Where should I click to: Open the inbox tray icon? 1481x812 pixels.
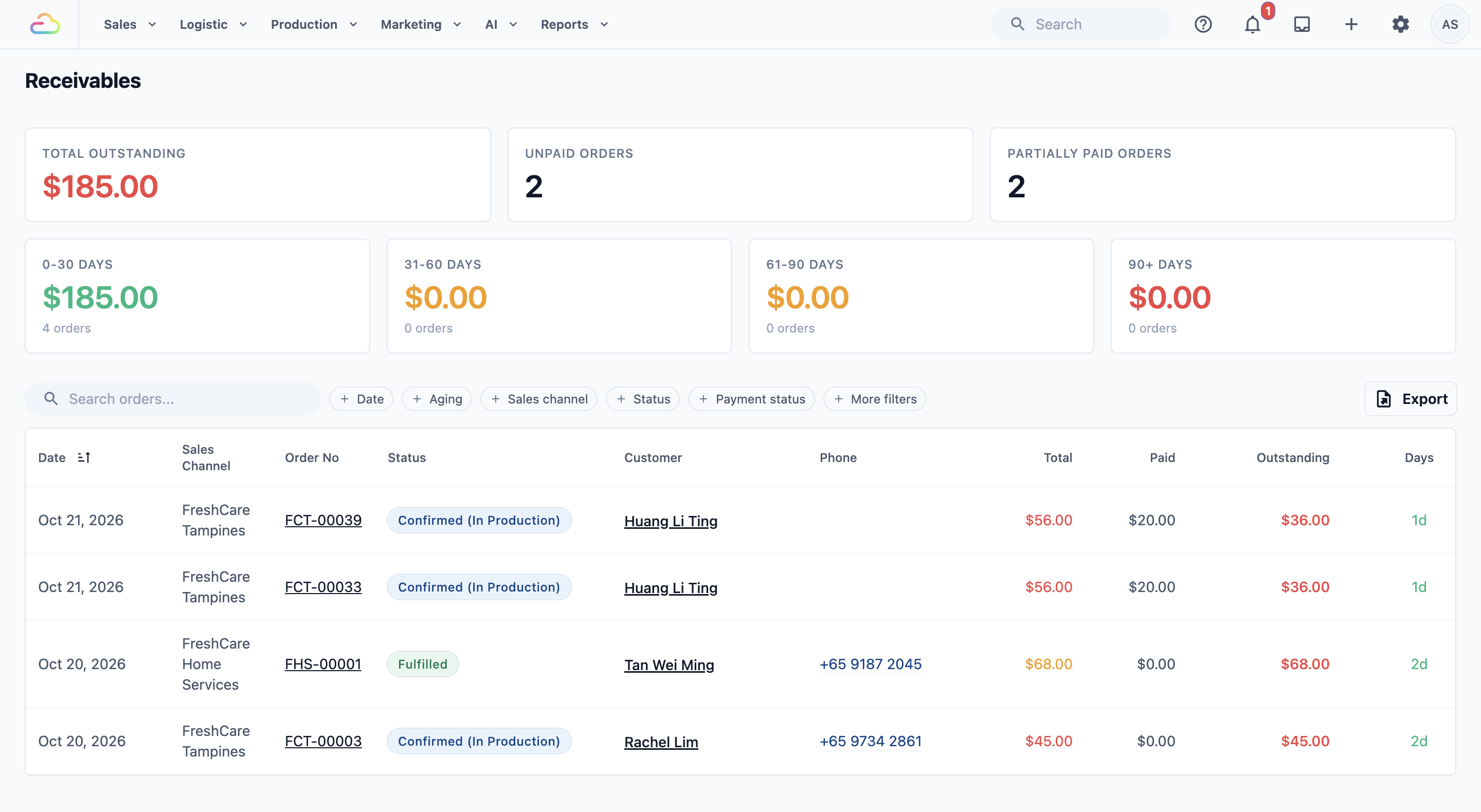tap(1302, 24)
